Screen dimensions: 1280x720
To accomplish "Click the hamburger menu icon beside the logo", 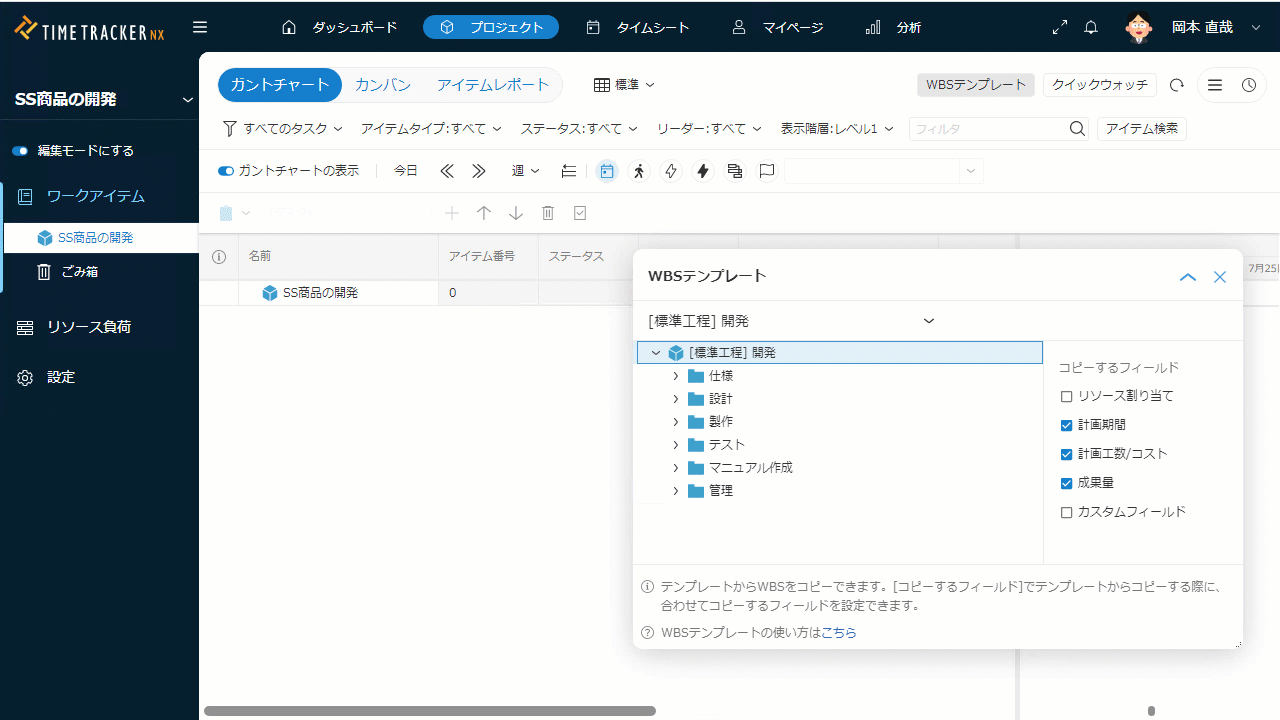I will (x=200, y=27).
